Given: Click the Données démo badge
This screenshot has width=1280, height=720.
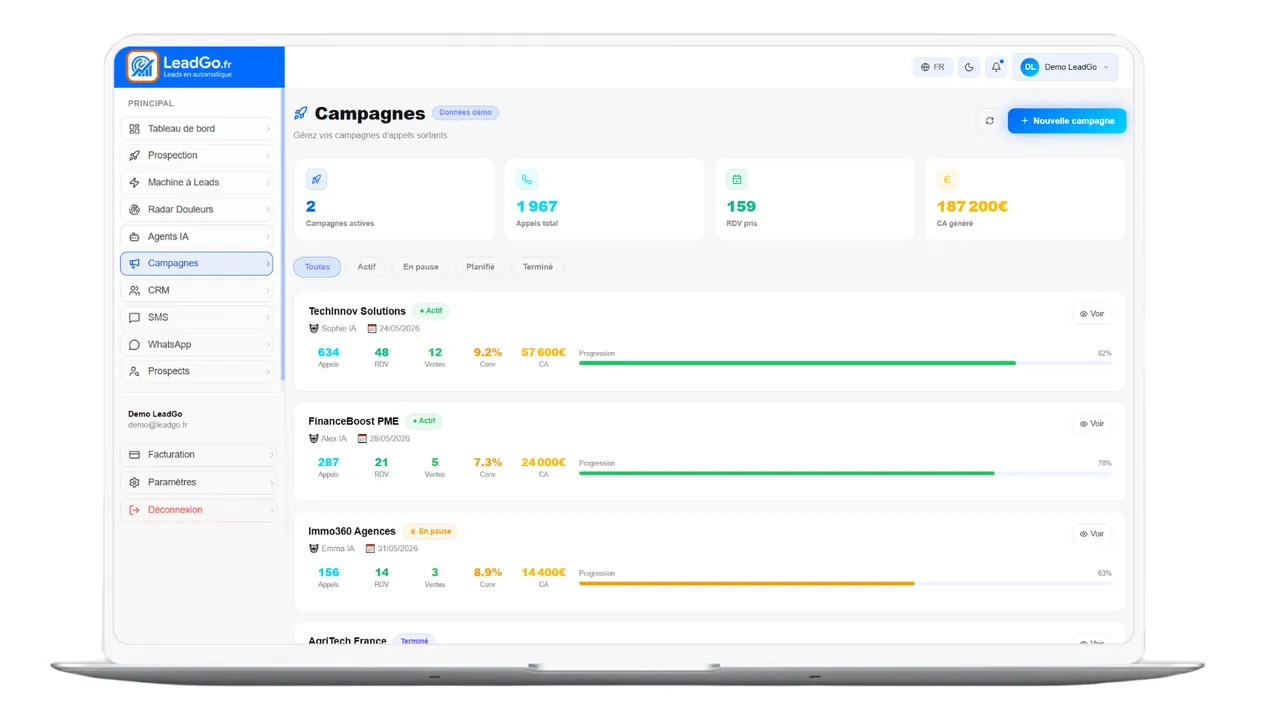Looking at the screenshot, I should click(x=465, y=113).
